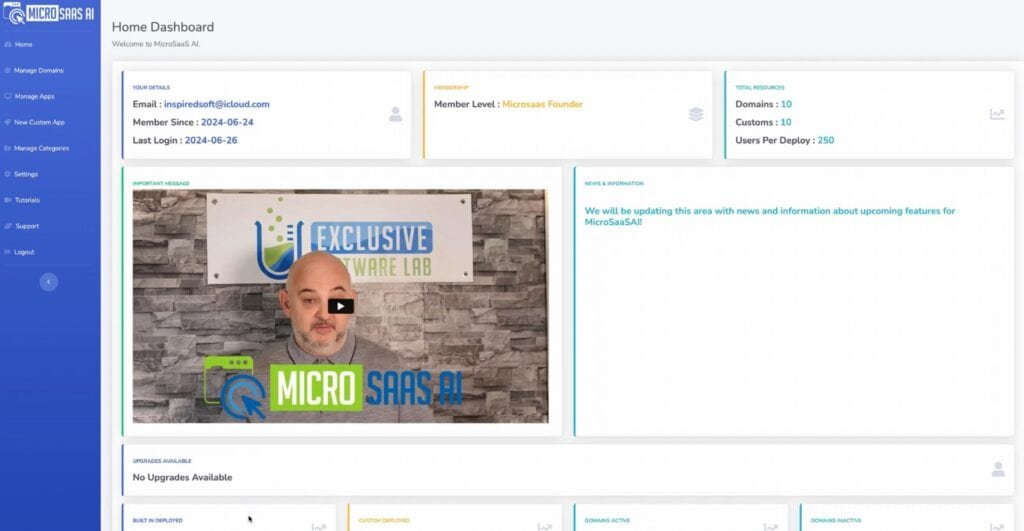The height and width of the screenshot is (531, 1024).
Task: Click the Microsaas Founder member level
Action: [542, 104]
